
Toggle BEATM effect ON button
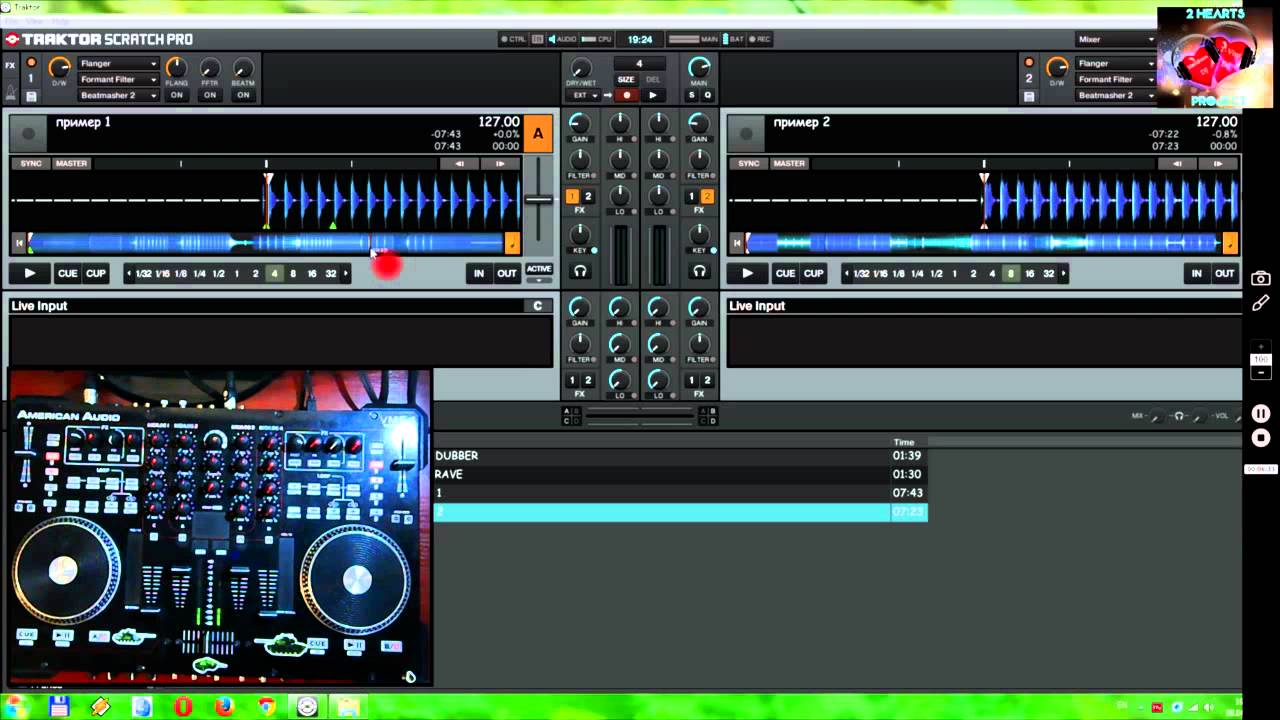coord(243,95)
